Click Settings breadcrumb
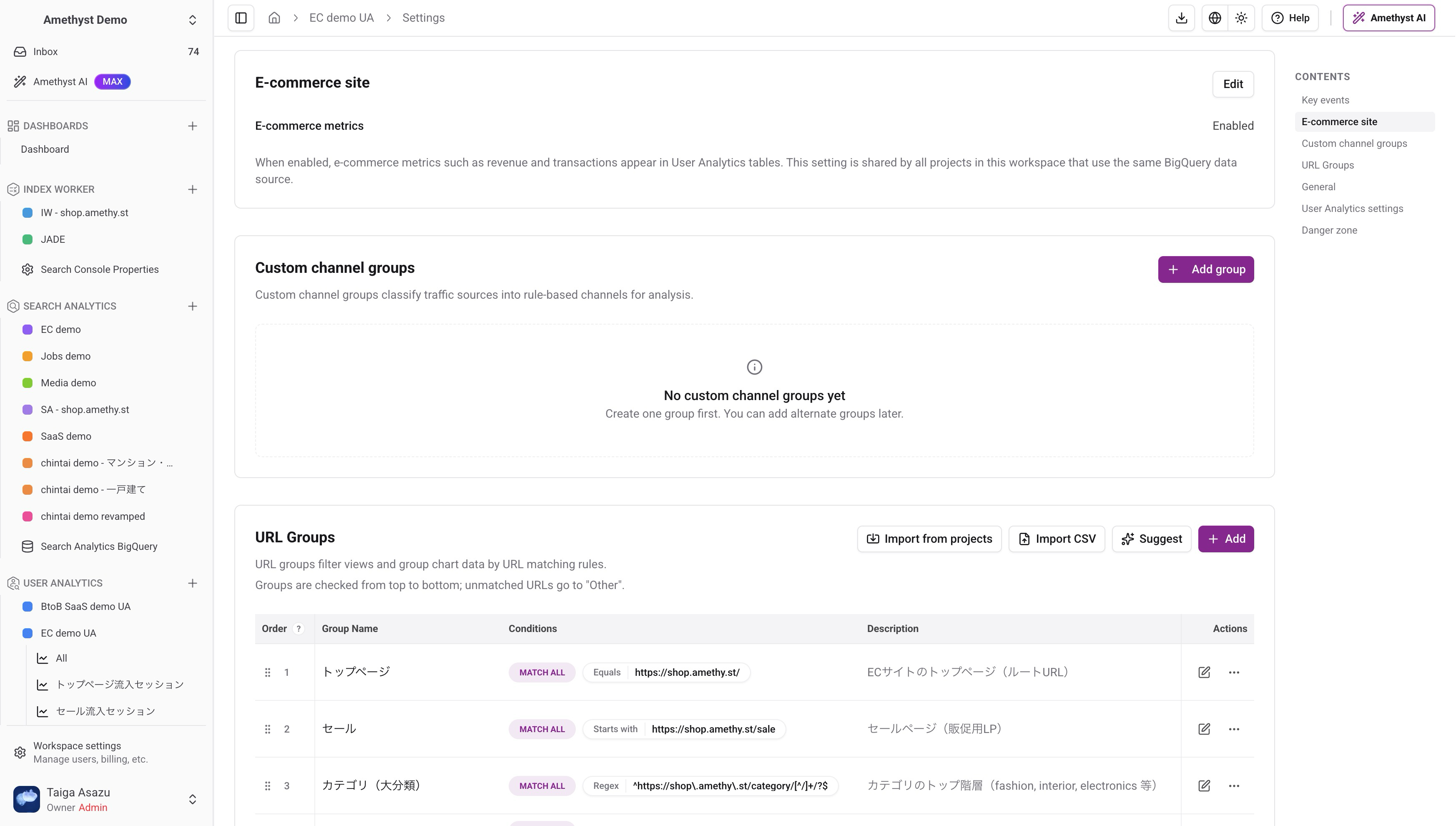This screenshot has height=826, width=1456. pyautogui.click(x=423, y=18)
